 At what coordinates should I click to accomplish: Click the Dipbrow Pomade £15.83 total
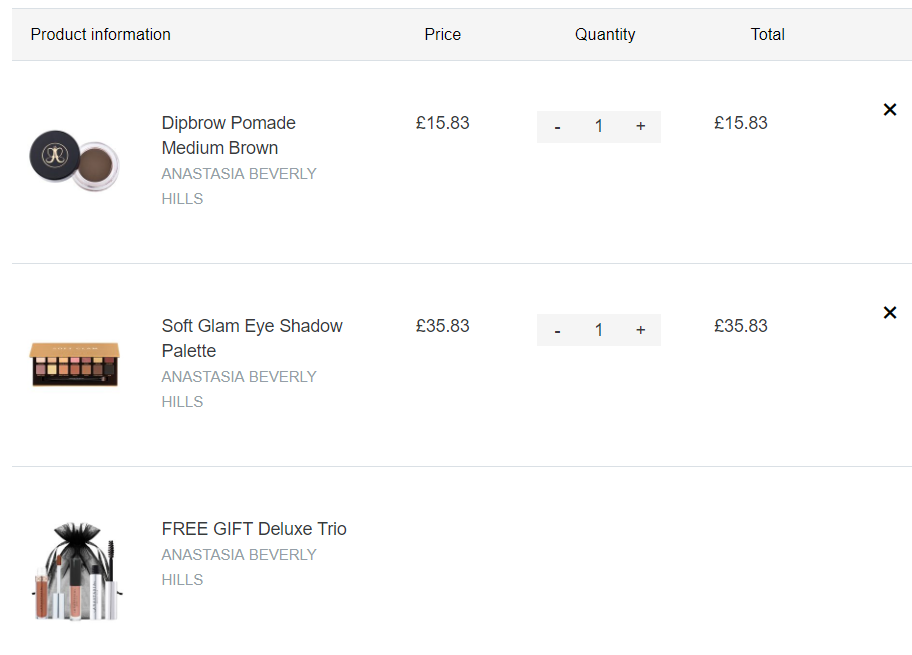[740, 123]
